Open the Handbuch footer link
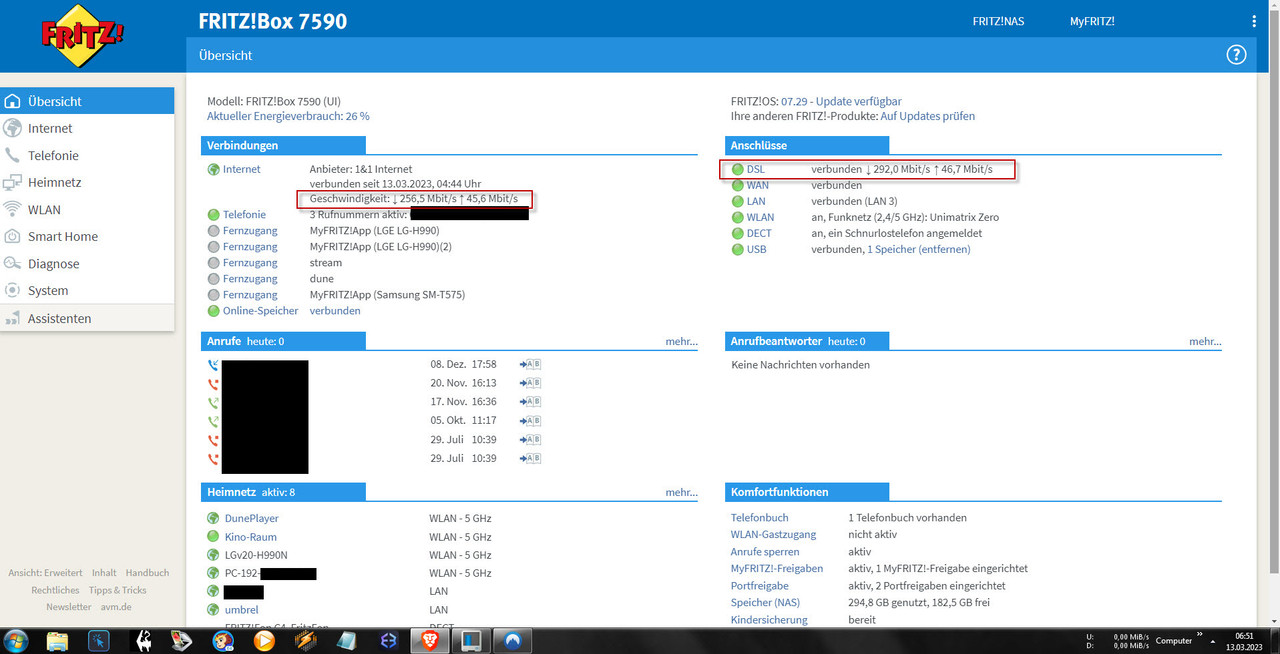Screen dimensions: 1280x654 [x=147, y=573]
